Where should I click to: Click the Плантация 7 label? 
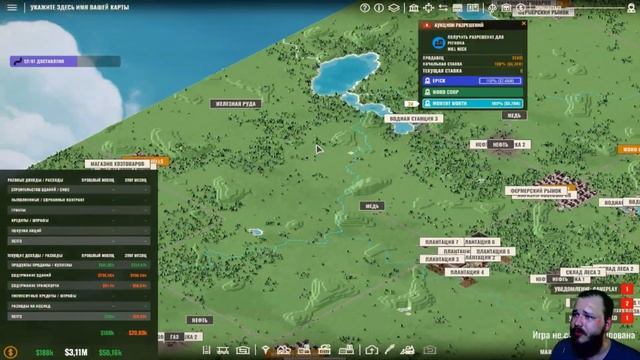pyautogui.click(x=441, y=242)
